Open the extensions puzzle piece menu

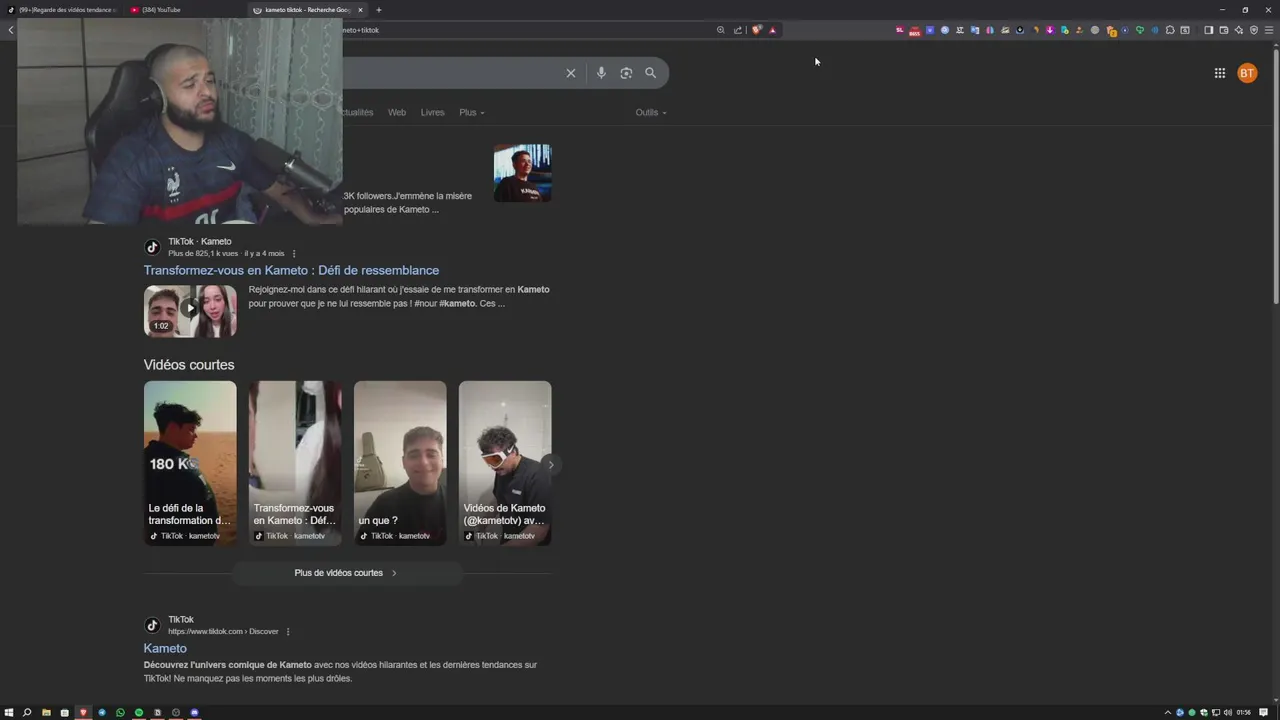[x=1170, y=30]
